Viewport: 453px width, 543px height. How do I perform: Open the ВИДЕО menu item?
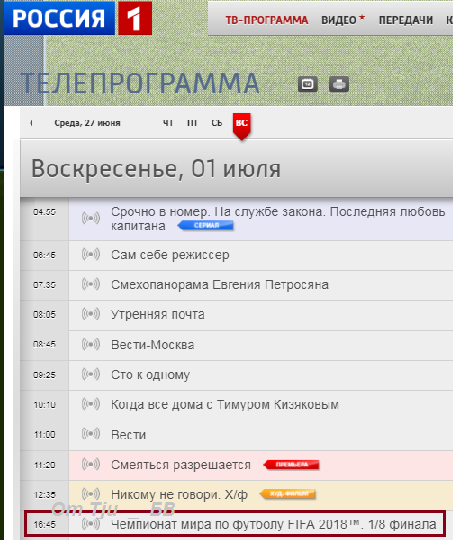coord(343,20)
